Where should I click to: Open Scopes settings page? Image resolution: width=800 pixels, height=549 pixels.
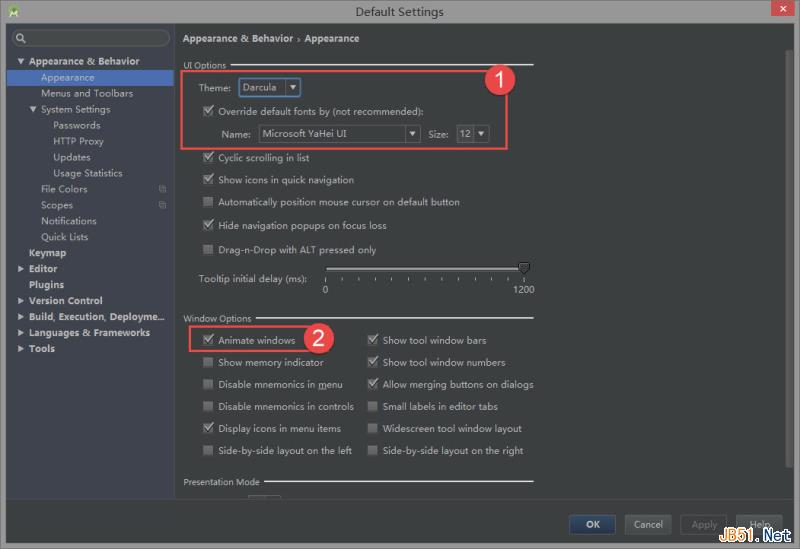[x=57, y=205]
